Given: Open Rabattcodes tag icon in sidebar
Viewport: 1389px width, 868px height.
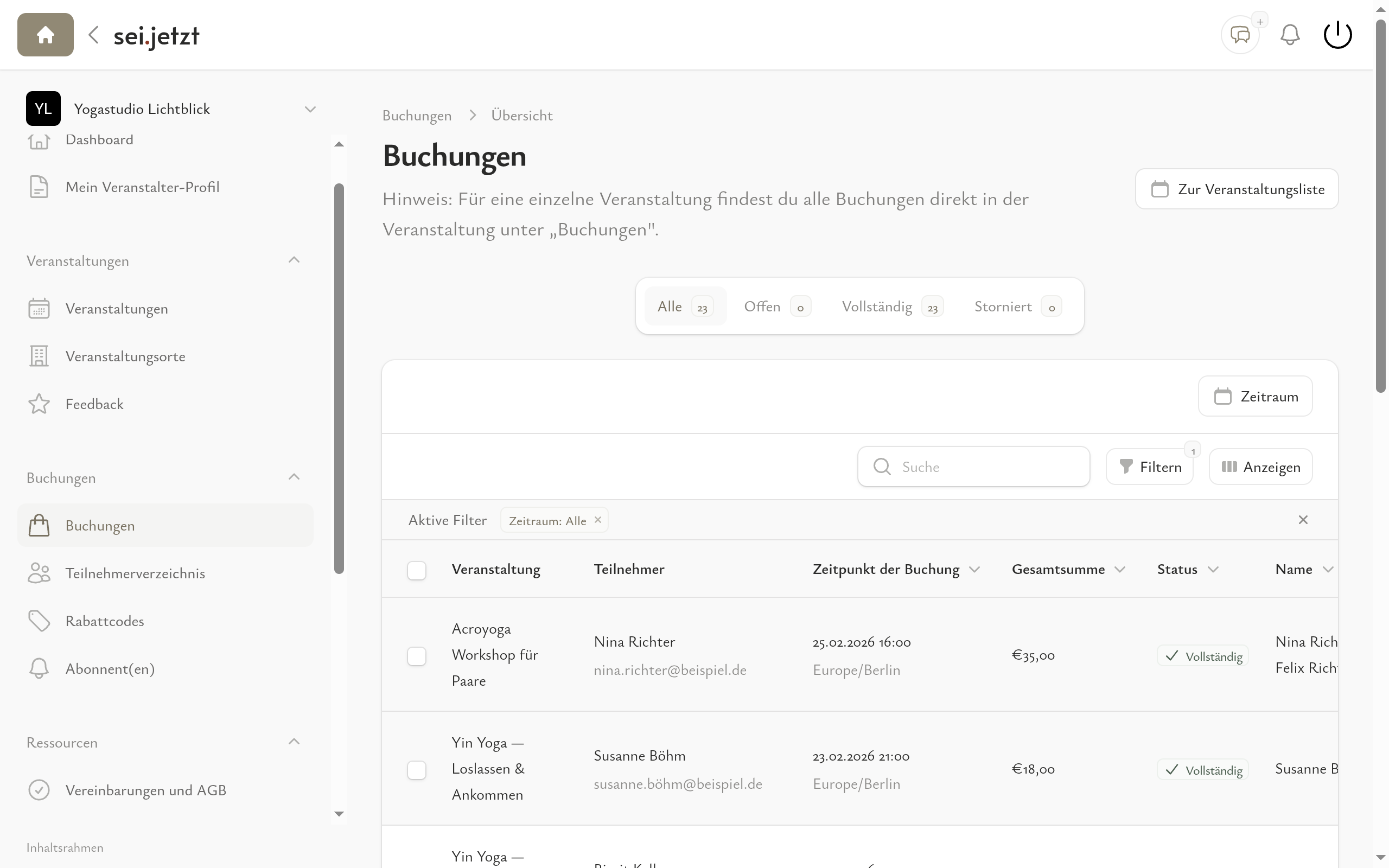Looking at the screenshot, I should [x=39, y=621].
